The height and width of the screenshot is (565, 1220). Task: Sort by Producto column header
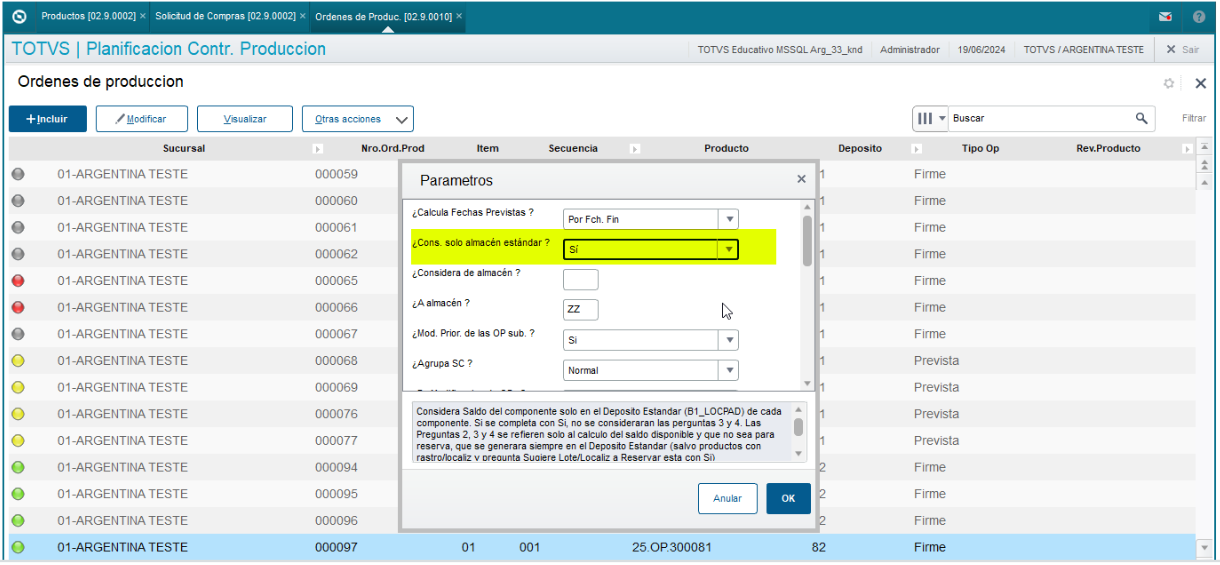coord(726,148)
